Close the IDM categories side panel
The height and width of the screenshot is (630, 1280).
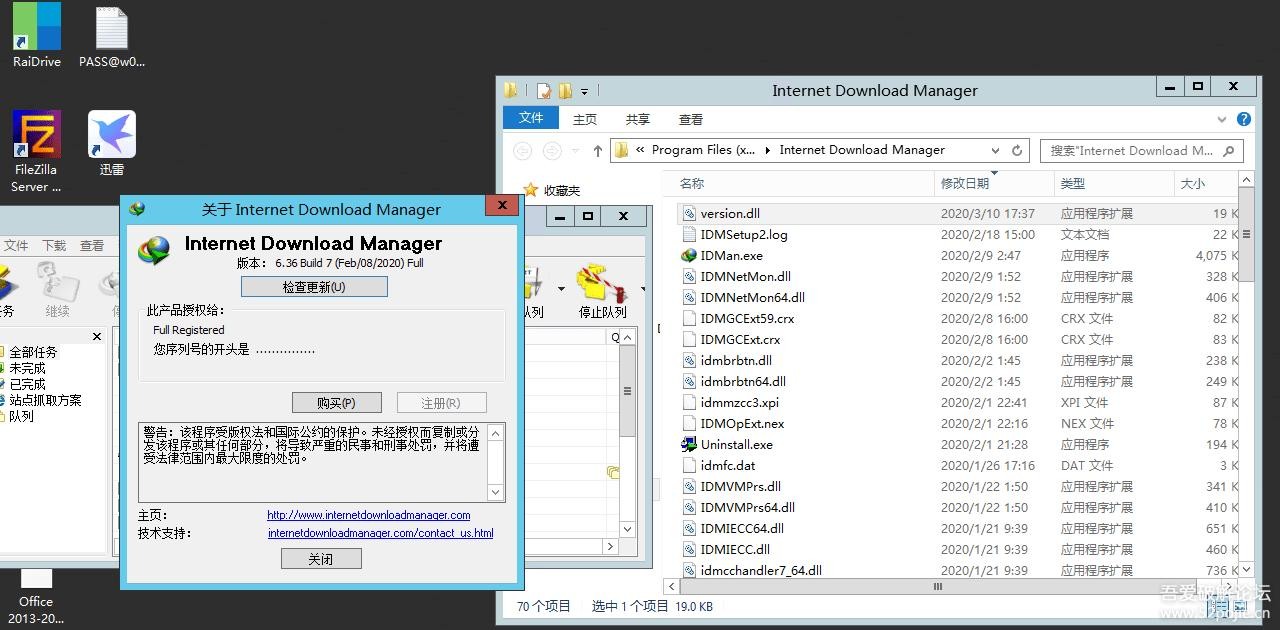(x=97, y=337)
